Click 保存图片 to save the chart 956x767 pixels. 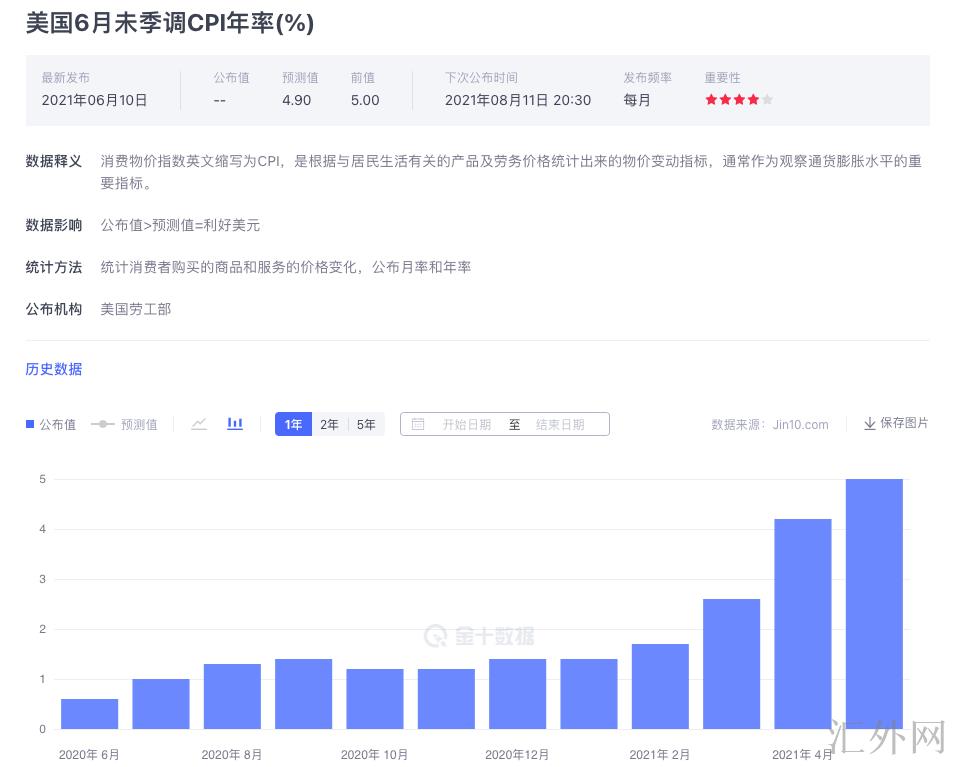(903, 424)
